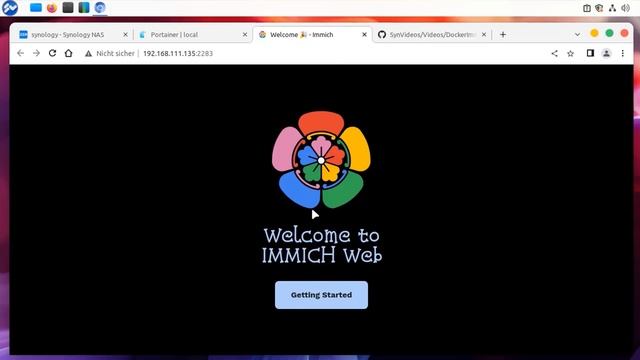Select the Welcome - Immich tab

coord(313,35)
